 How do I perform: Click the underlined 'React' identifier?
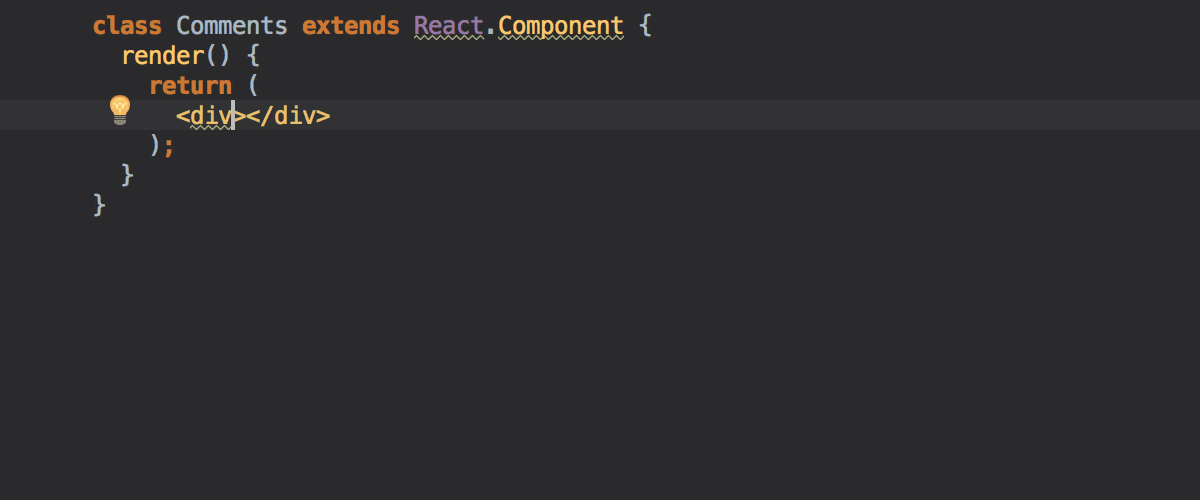click(x=448, y=26)
